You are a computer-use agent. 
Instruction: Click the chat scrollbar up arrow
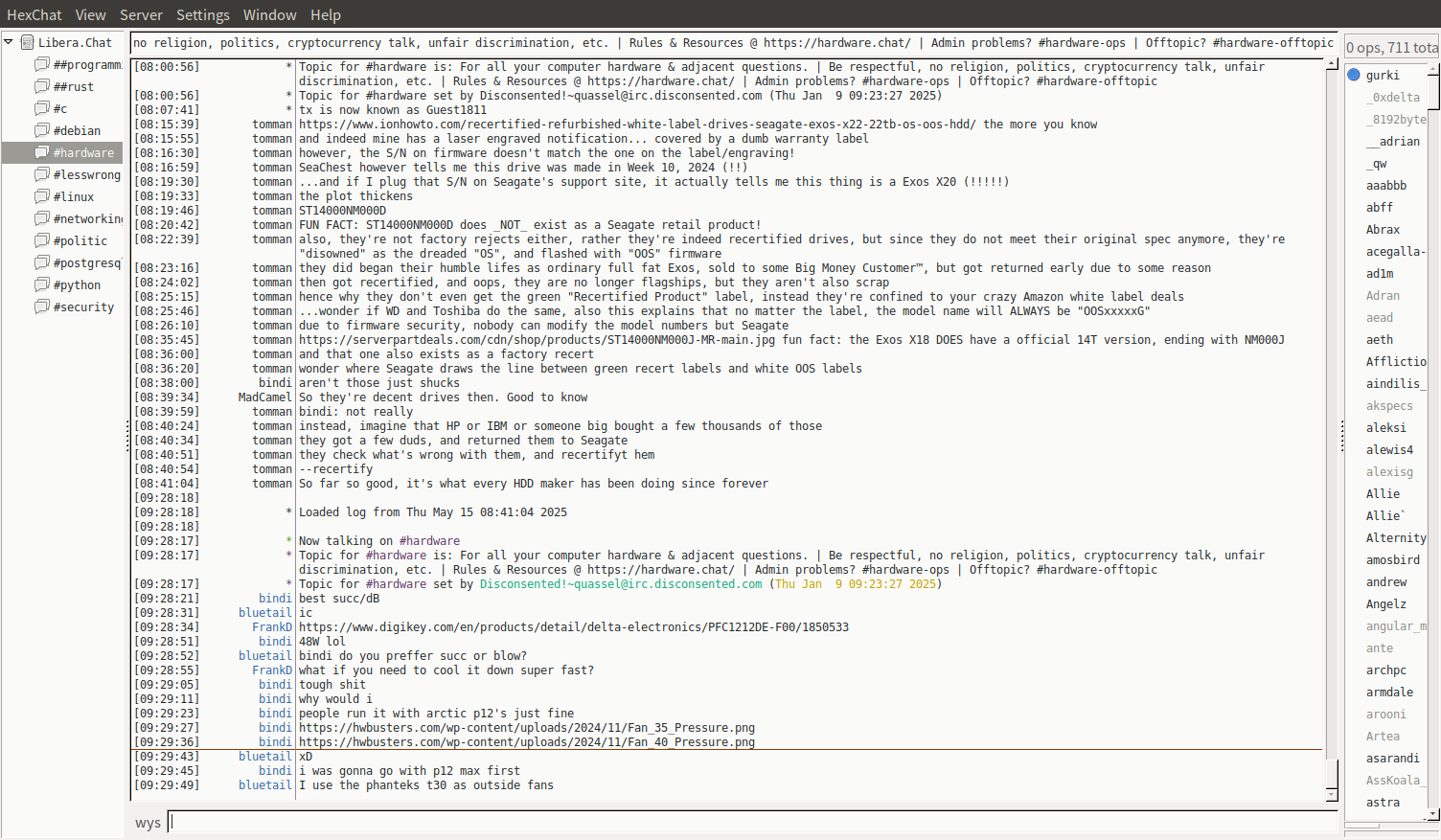pos(1332,63)
